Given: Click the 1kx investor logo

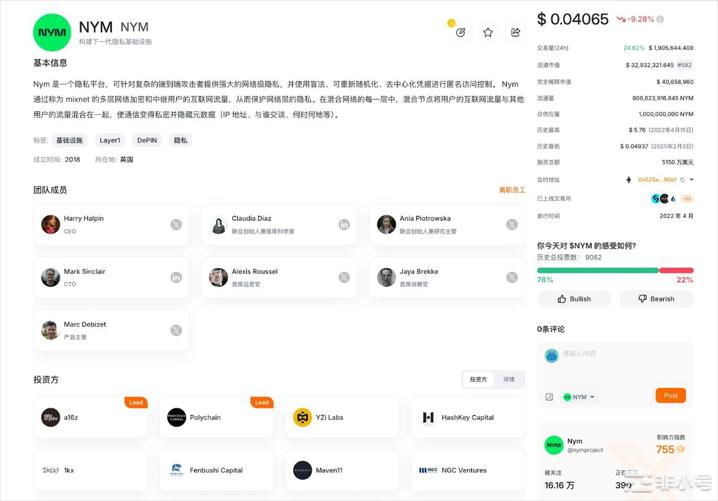Looking at the screenshot, I should [x=50, y=470].
